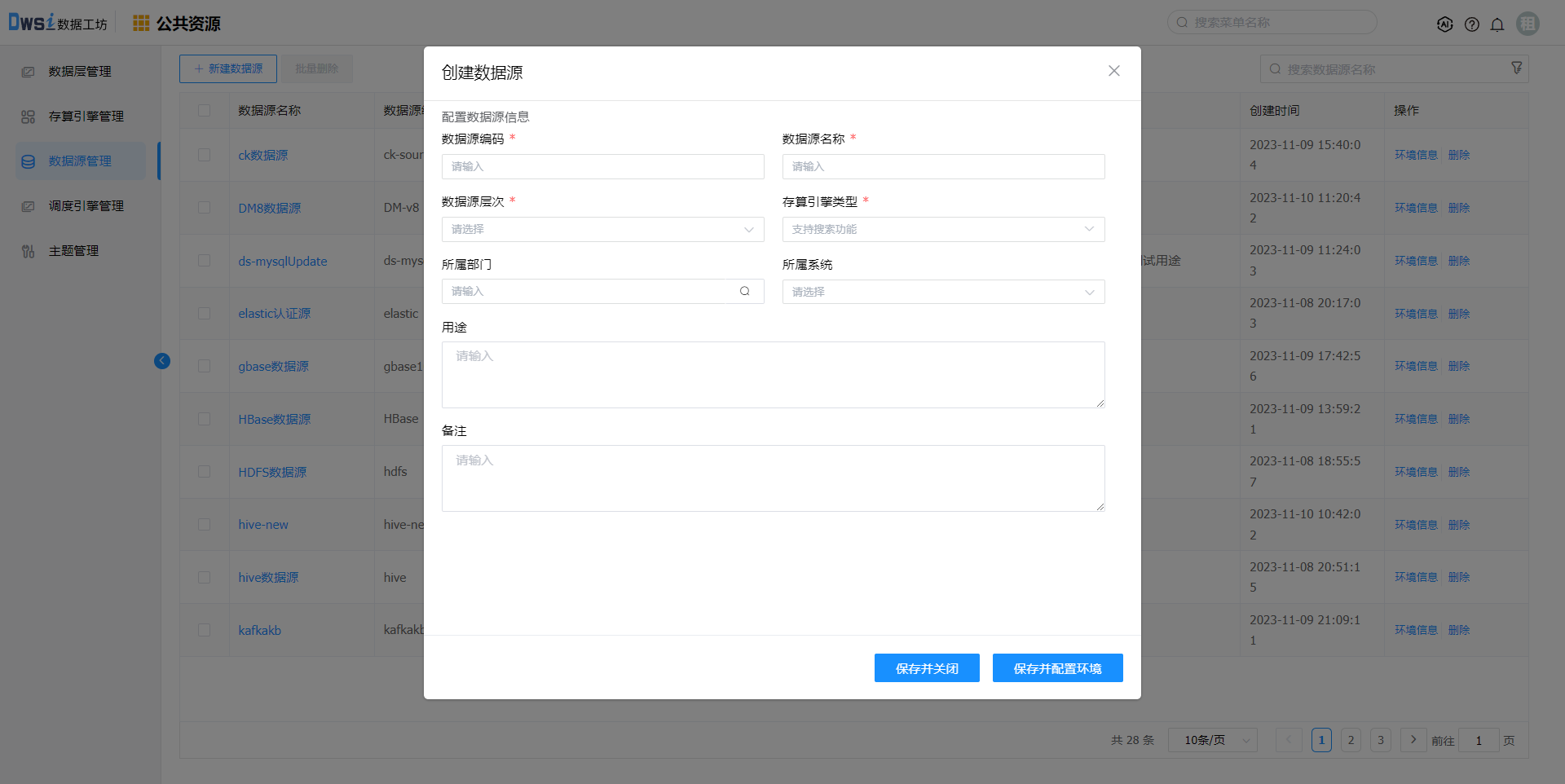
Task: Click the filter funnel icon
Action: (1516, 68)
